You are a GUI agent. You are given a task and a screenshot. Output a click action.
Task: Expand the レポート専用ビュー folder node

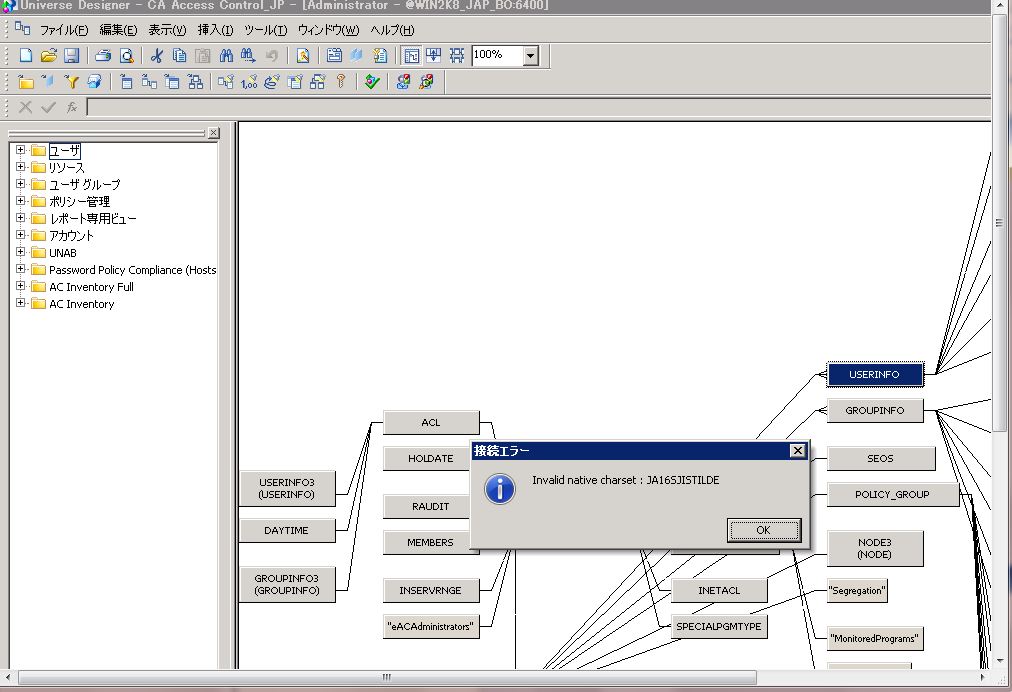pos(21,218)
